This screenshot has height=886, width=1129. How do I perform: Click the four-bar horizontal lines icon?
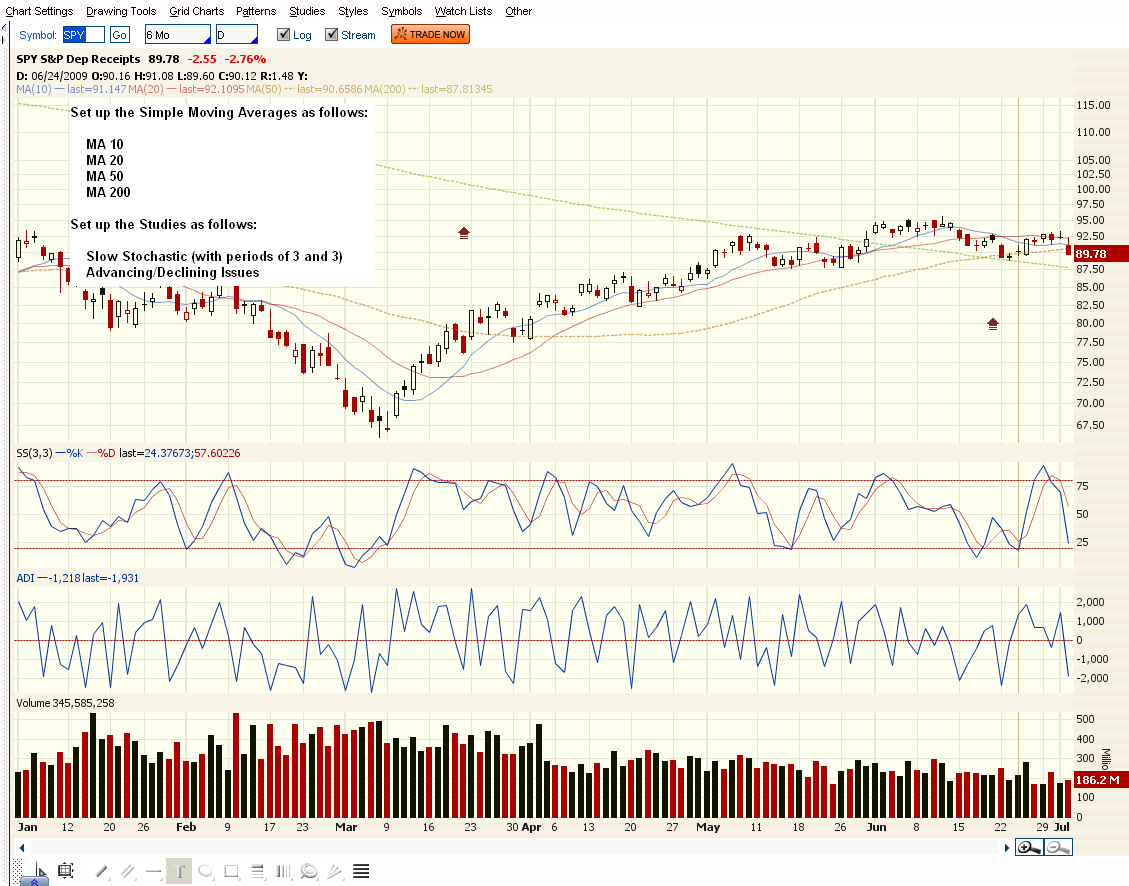361,872
